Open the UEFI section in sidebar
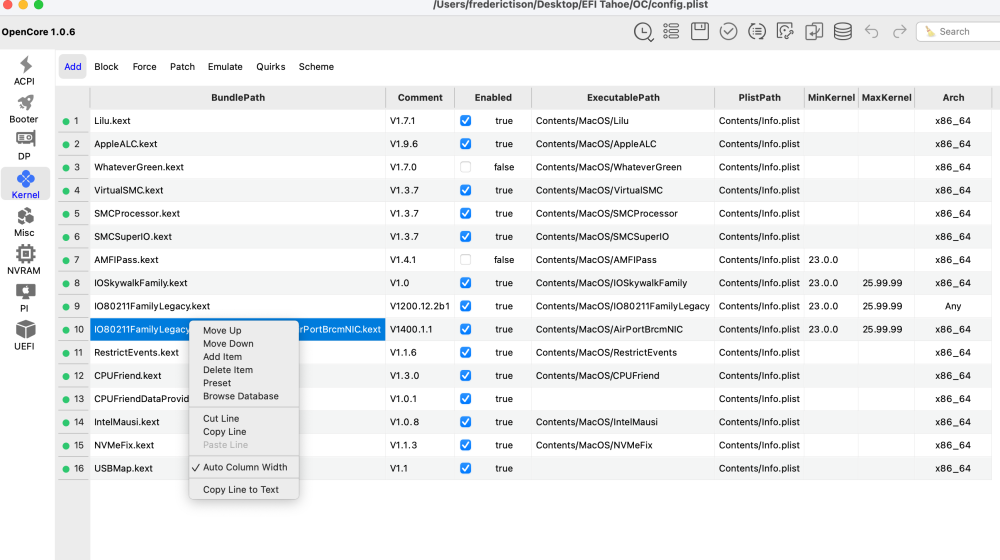 [25, 335]
